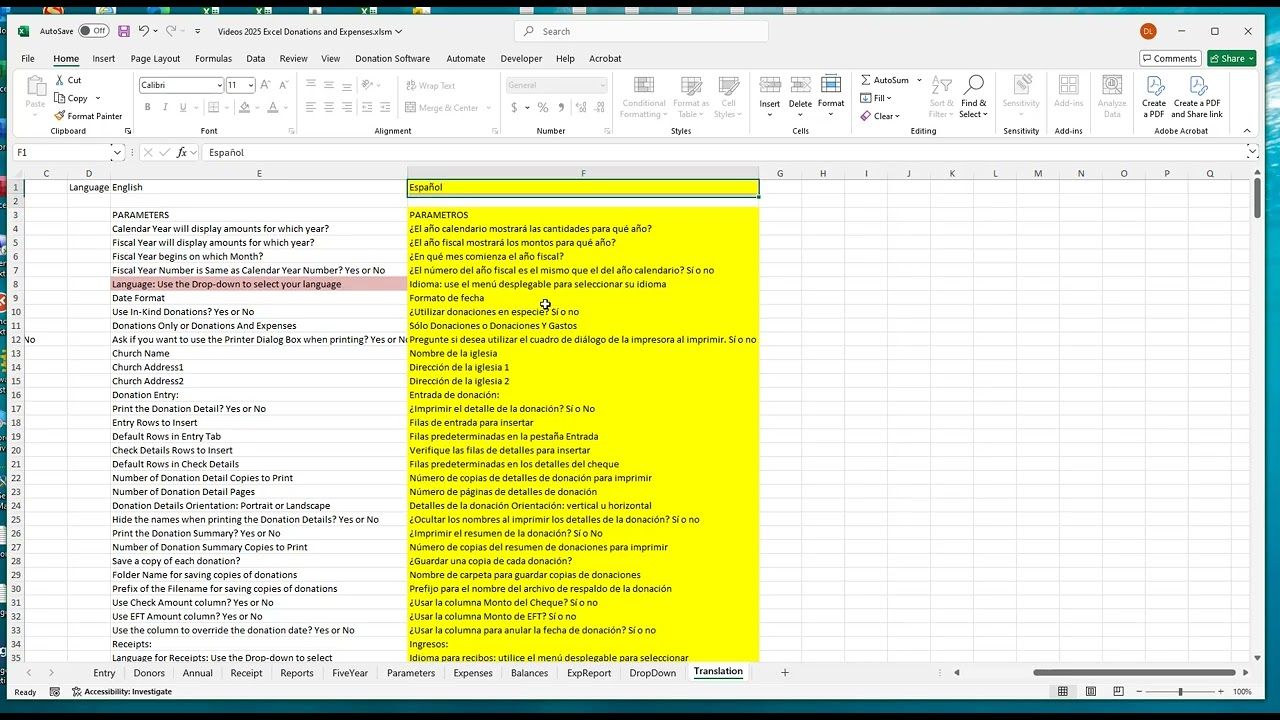1280x720 pixels.
Task: Click the Copy icon
Action: (x=60, y=98)
